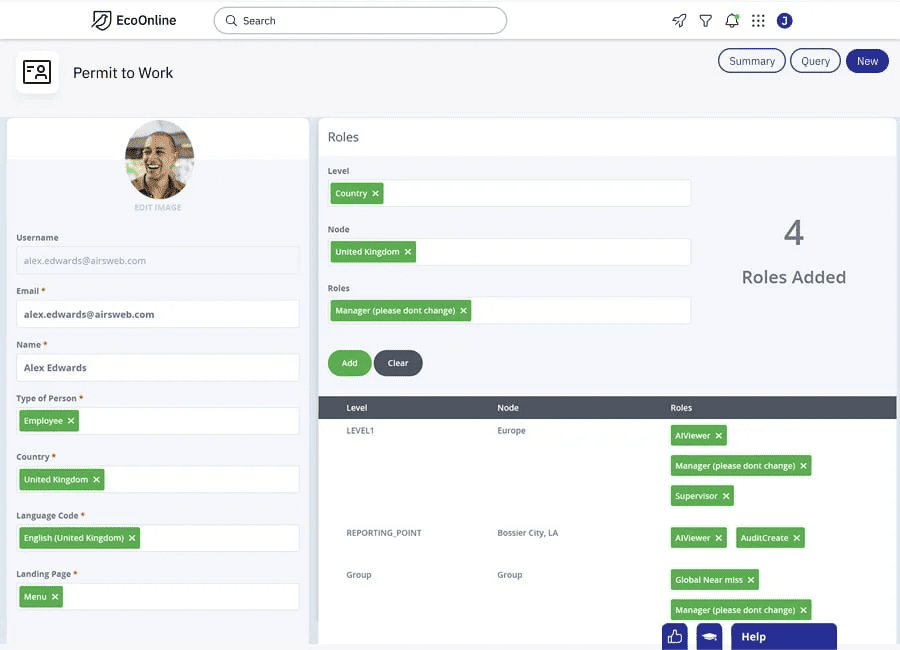This screenshot has width=900, height=650.
Task: Click the green Add button
Action: [349, 363]
